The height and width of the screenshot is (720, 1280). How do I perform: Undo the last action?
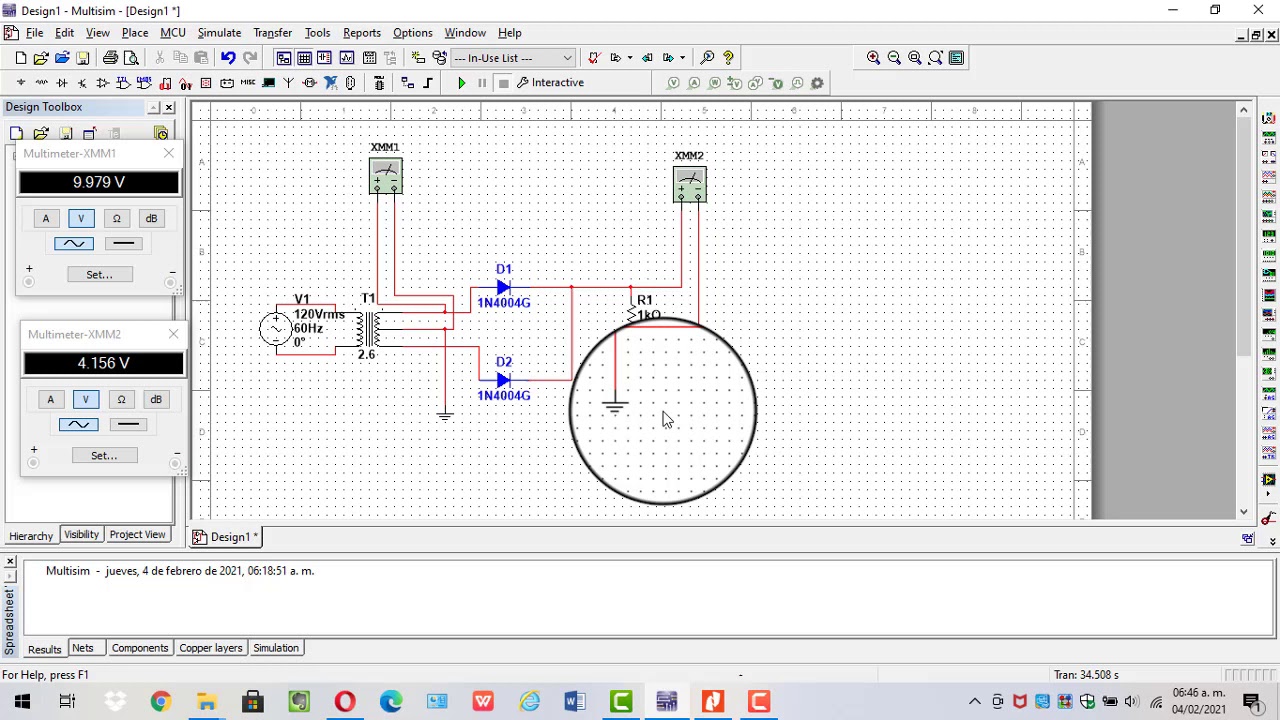click(228, 58)
